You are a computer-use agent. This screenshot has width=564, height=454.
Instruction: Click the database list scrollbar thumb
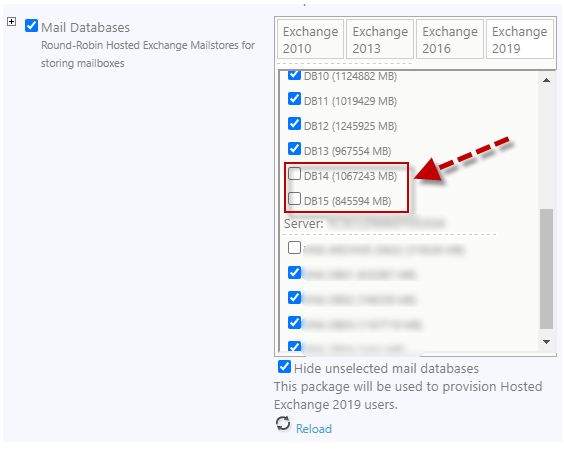tap(546, 269)
